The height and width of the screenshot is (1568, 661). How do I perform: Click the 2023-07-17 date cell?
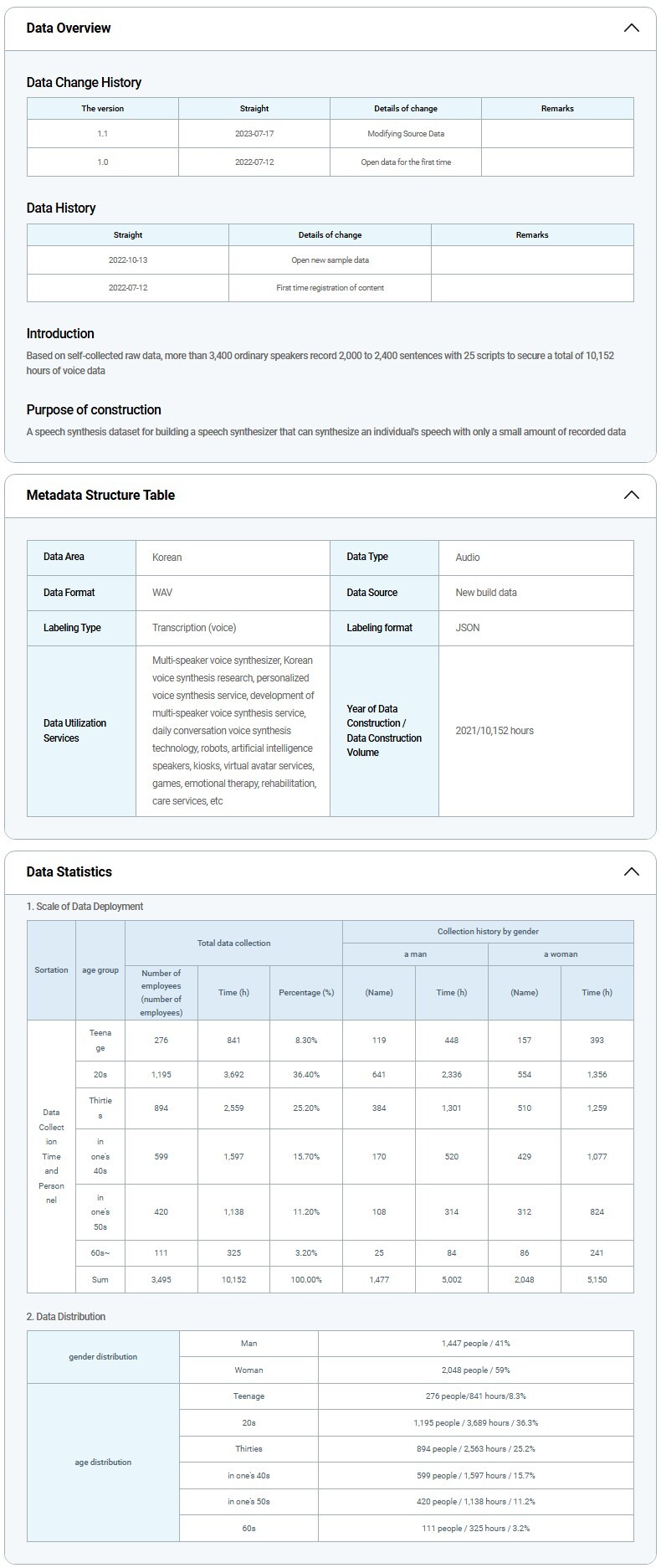tap(254, 134)
